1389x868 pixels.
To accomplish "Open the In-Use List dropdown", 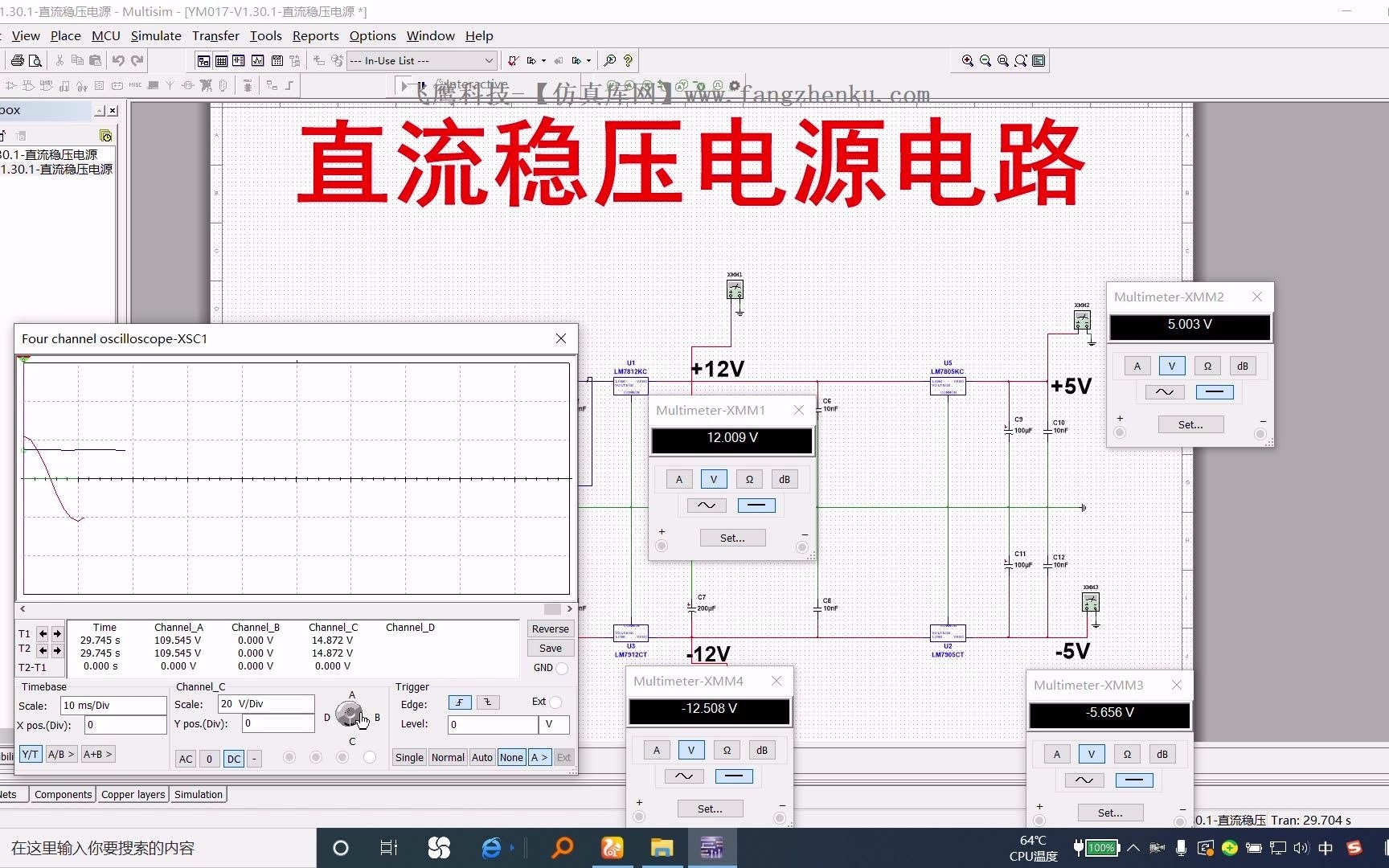I will tap(489, 60).
